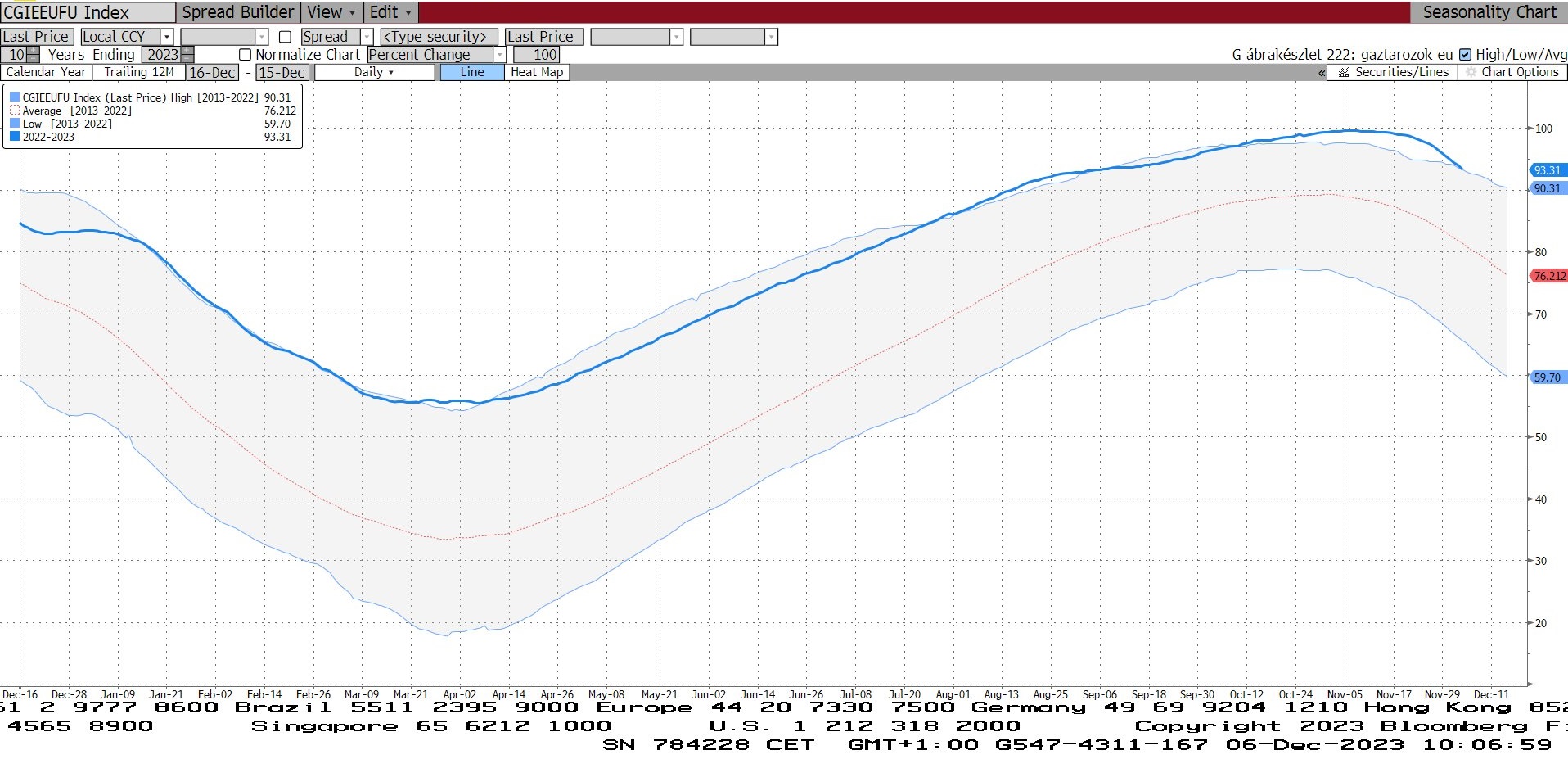Open the Spread Builder tab

[237, 12]
